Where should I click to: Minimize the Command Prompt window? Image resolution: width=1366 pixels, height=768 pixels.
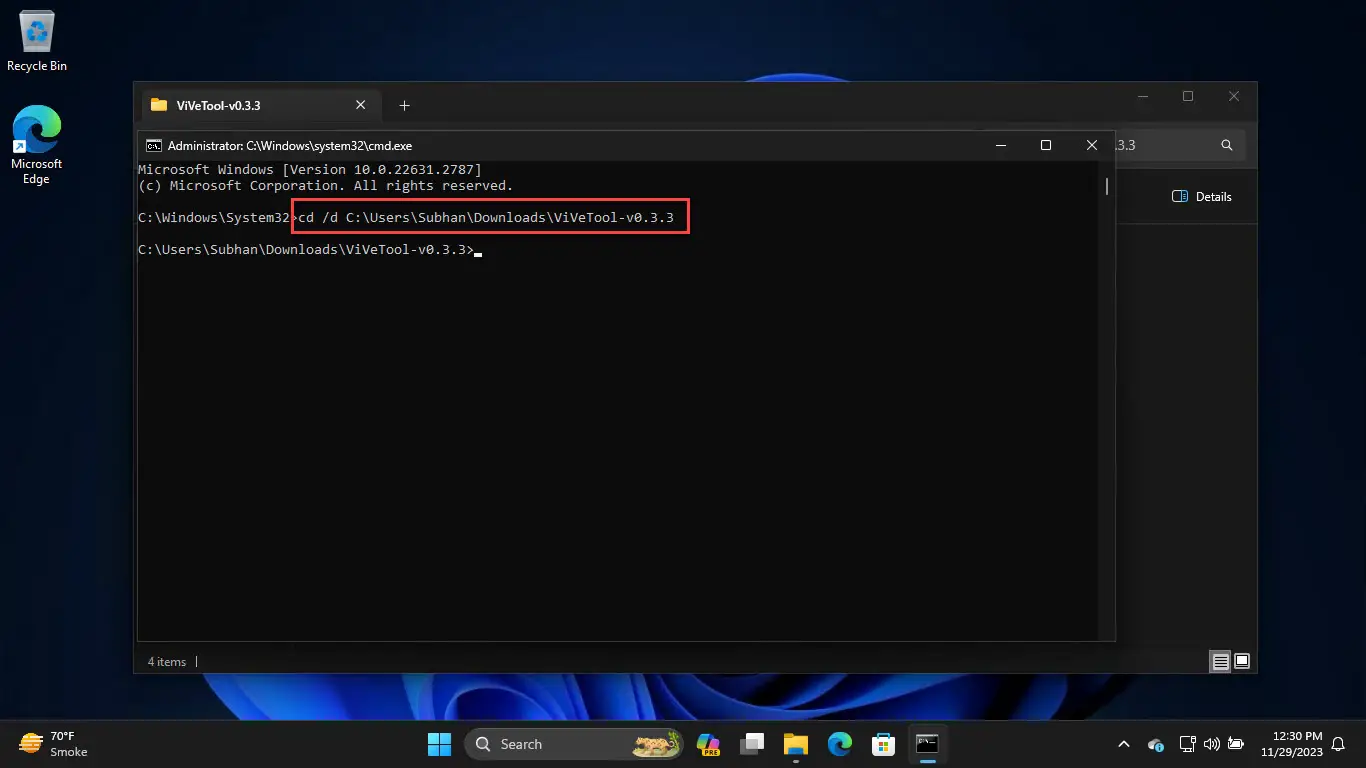[x=1001, y=145]
